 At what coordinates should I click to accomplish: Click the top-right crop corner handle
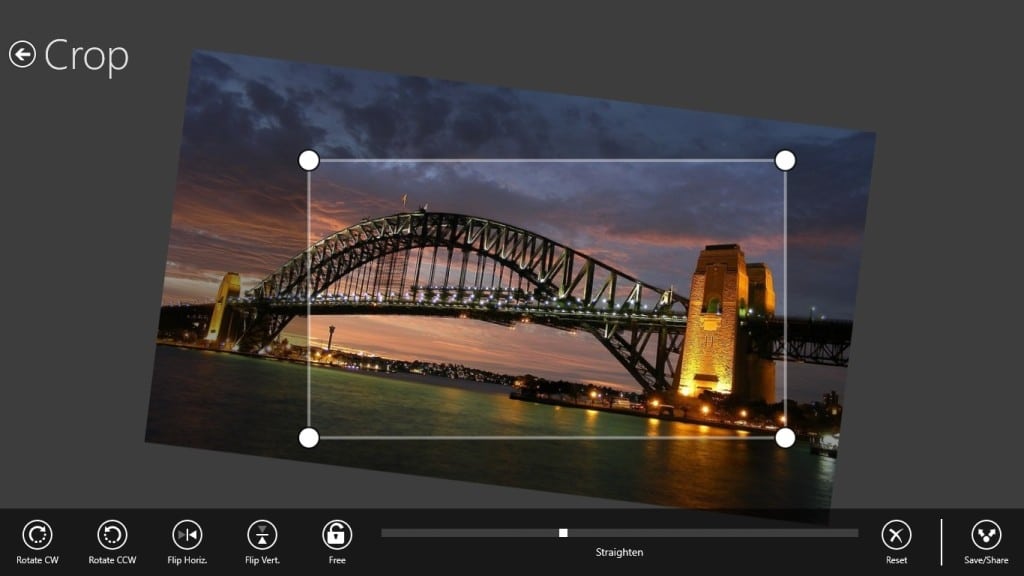click(785, 160)
